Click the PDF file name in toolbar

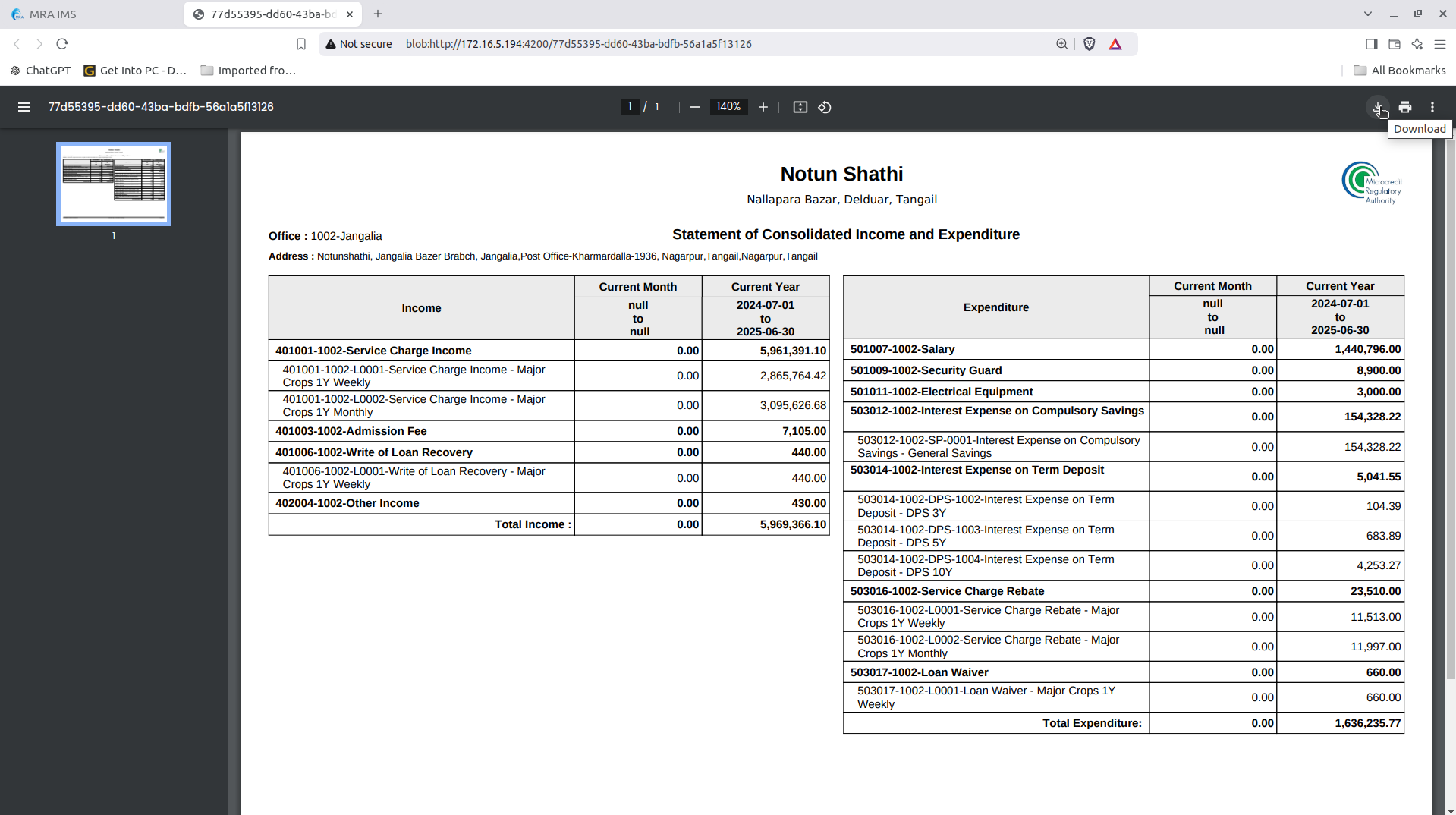coord(161,107)
